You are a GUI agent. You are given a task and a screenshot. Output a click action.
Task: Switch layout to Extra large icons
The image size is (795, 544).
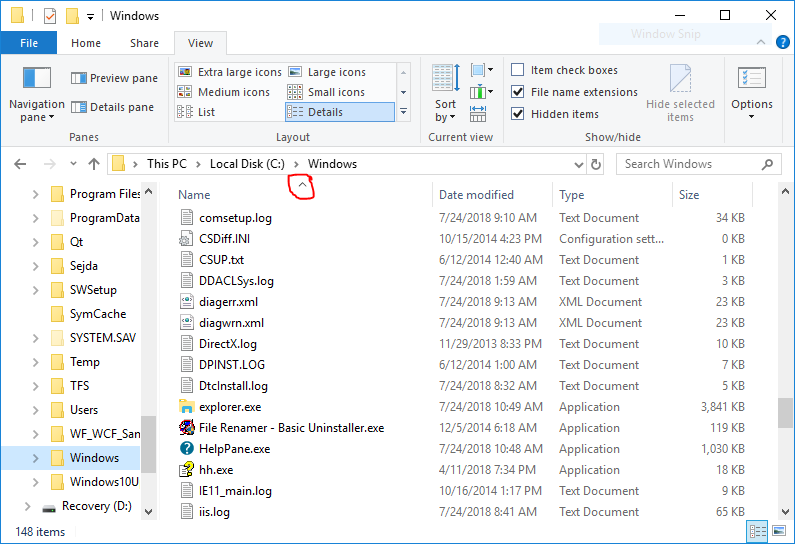click(x=230, y=72)
